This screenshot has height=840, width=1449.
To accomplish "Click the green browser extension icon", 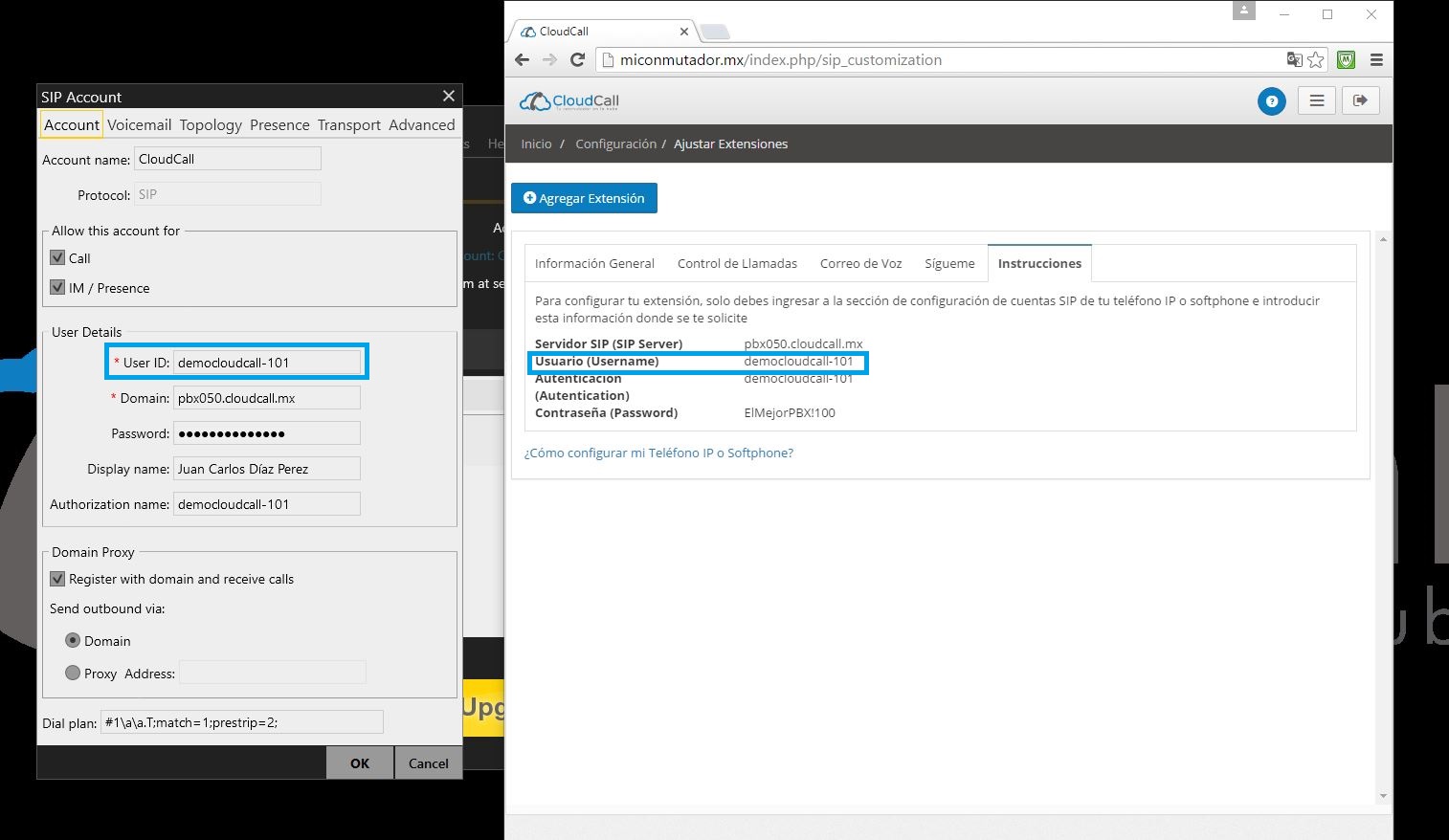I will click(1346, 59).
